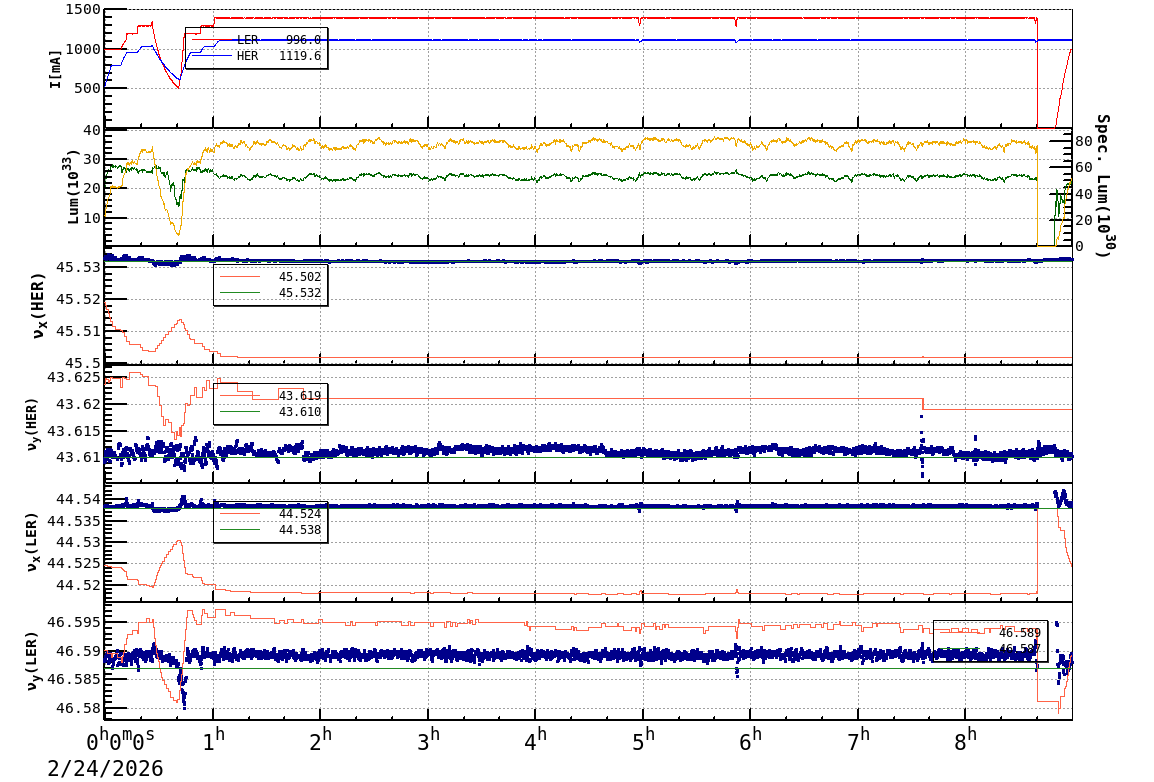
Task: Select the I[mA] axis label
Action: point(56,70)
